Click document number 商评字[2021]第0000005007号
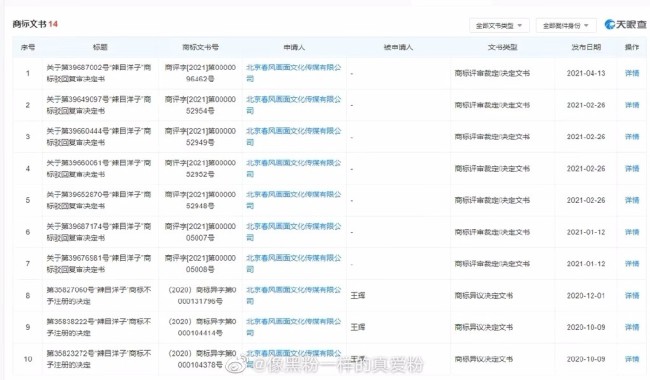 coord(200,232)
